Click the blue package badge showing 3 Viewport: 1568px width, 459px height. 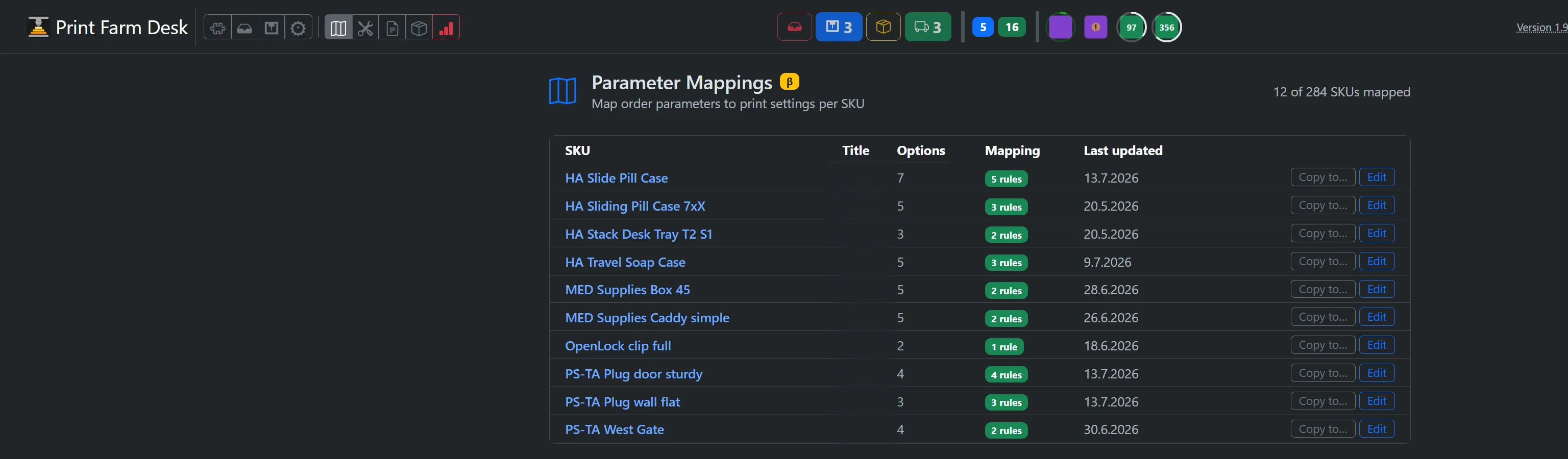point(839,27)
